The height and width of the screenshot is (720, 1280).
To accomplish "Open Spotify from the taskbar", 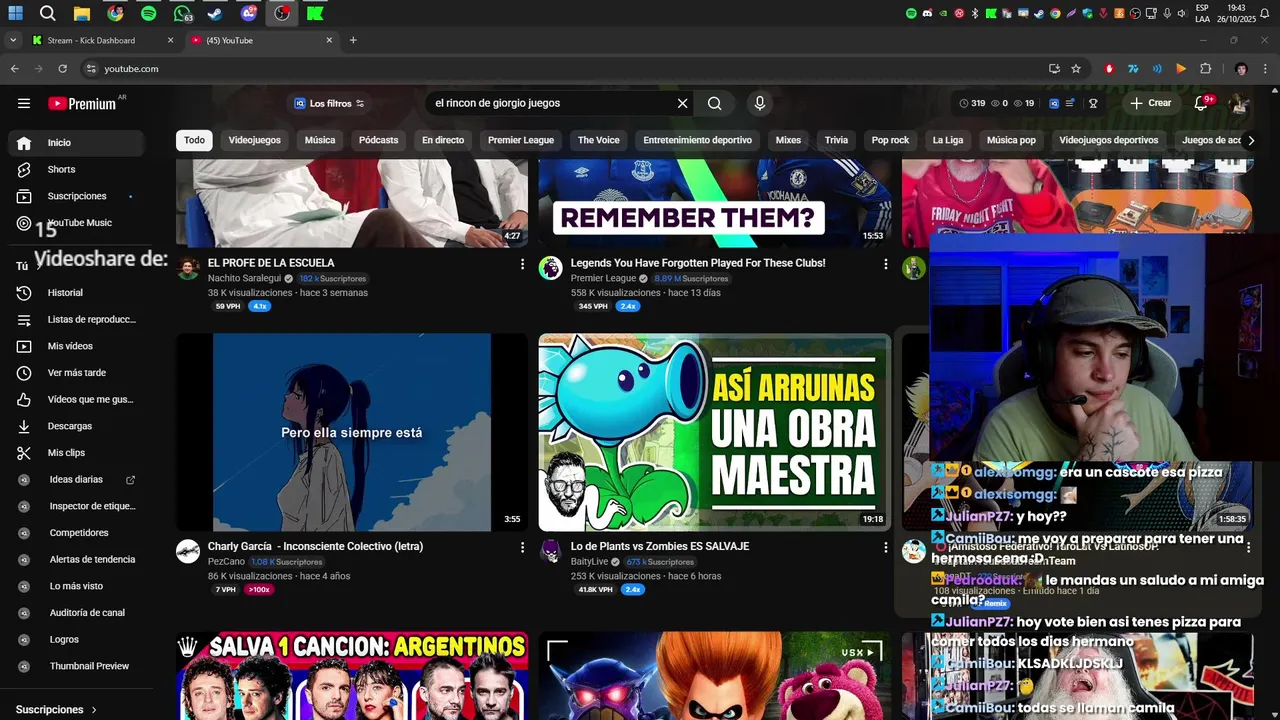I will click(148, 14).
